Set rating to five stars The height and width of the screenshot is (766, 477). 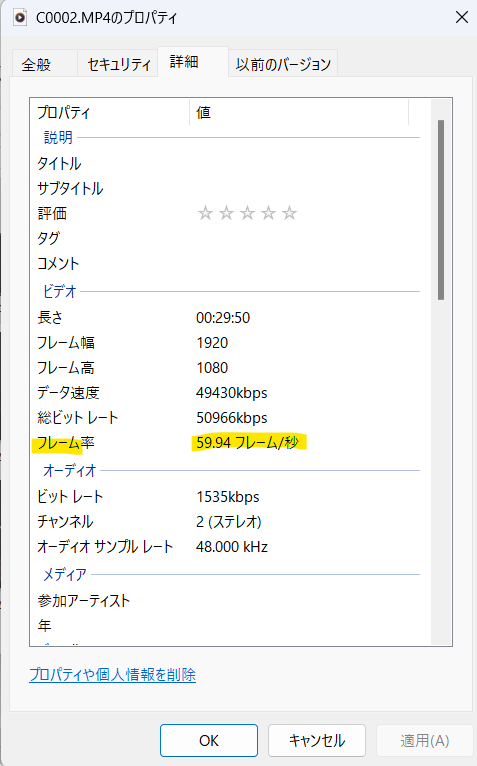pos(289,213)
